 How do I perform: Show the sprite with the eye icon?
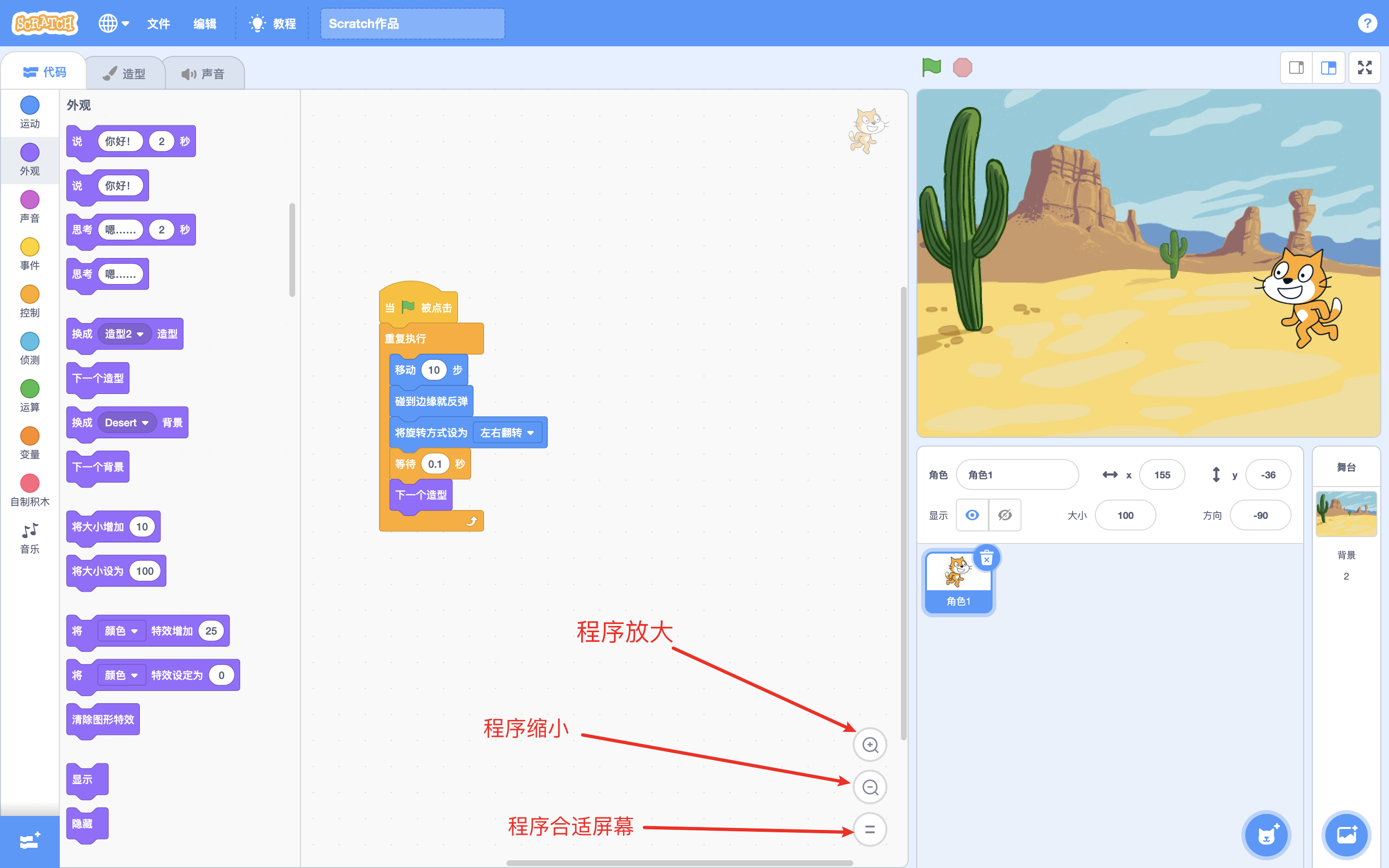click(972, 515)
